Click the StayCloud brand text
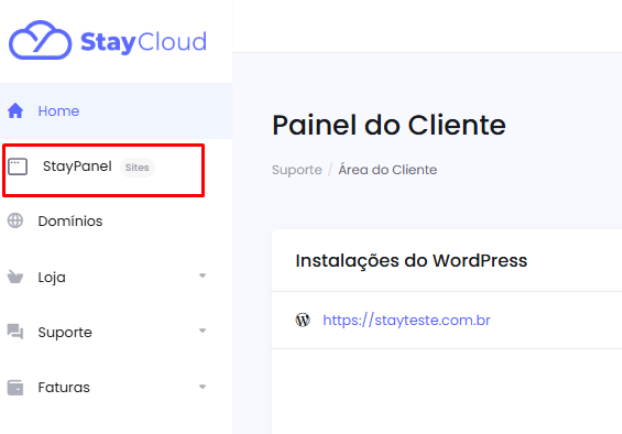Screen dimensions: 622x434 coord(144,42)
